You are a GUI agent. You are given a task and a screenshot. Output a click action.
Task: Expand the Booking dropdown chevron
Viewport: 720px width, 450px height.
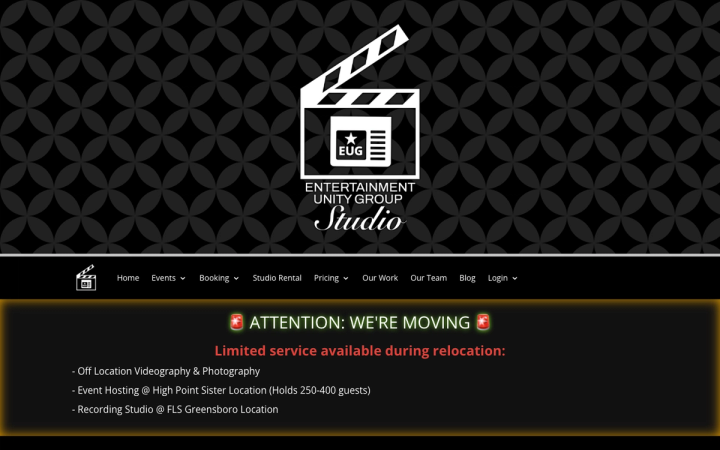coord(236,278)
